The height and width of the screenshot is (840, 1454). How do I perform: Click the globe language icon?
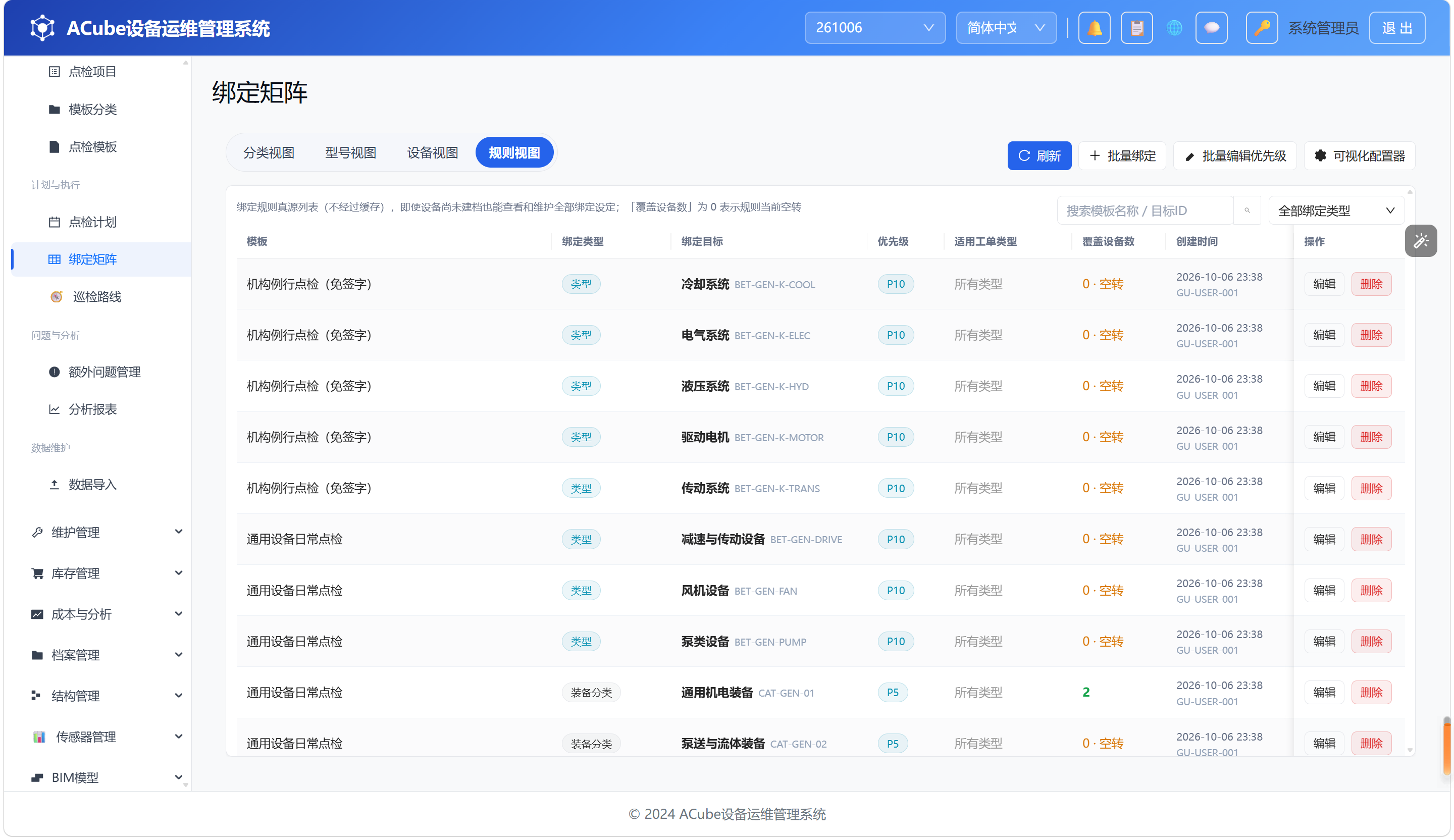coord(1174,28)
